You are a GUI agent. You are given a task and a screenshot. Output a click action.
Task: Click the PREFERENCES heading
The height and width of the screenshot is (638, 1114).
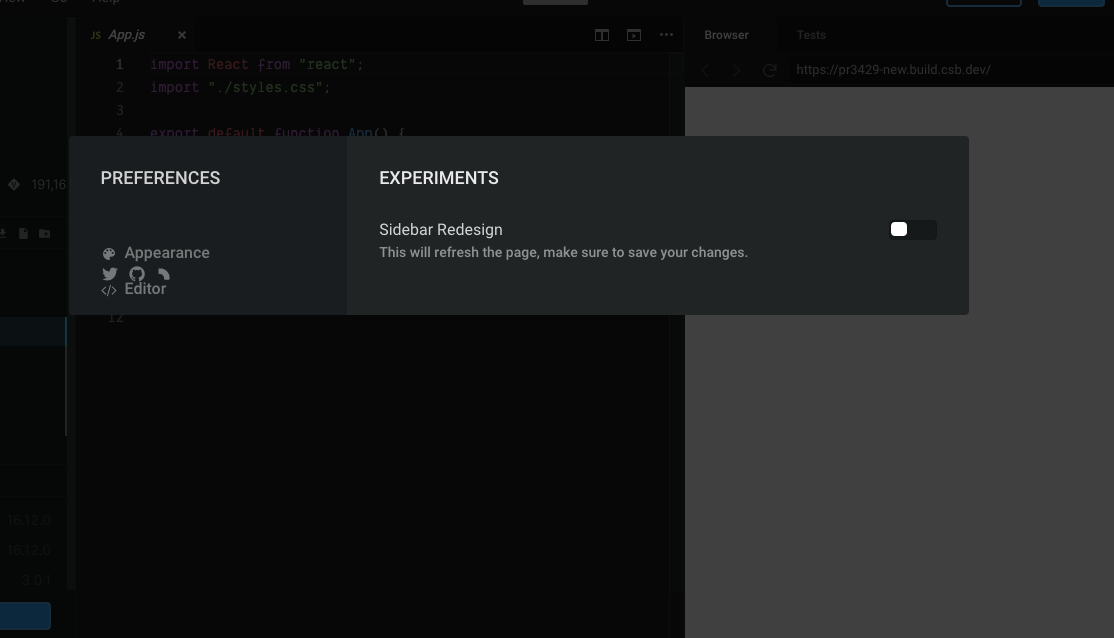(x=161, y=178)
